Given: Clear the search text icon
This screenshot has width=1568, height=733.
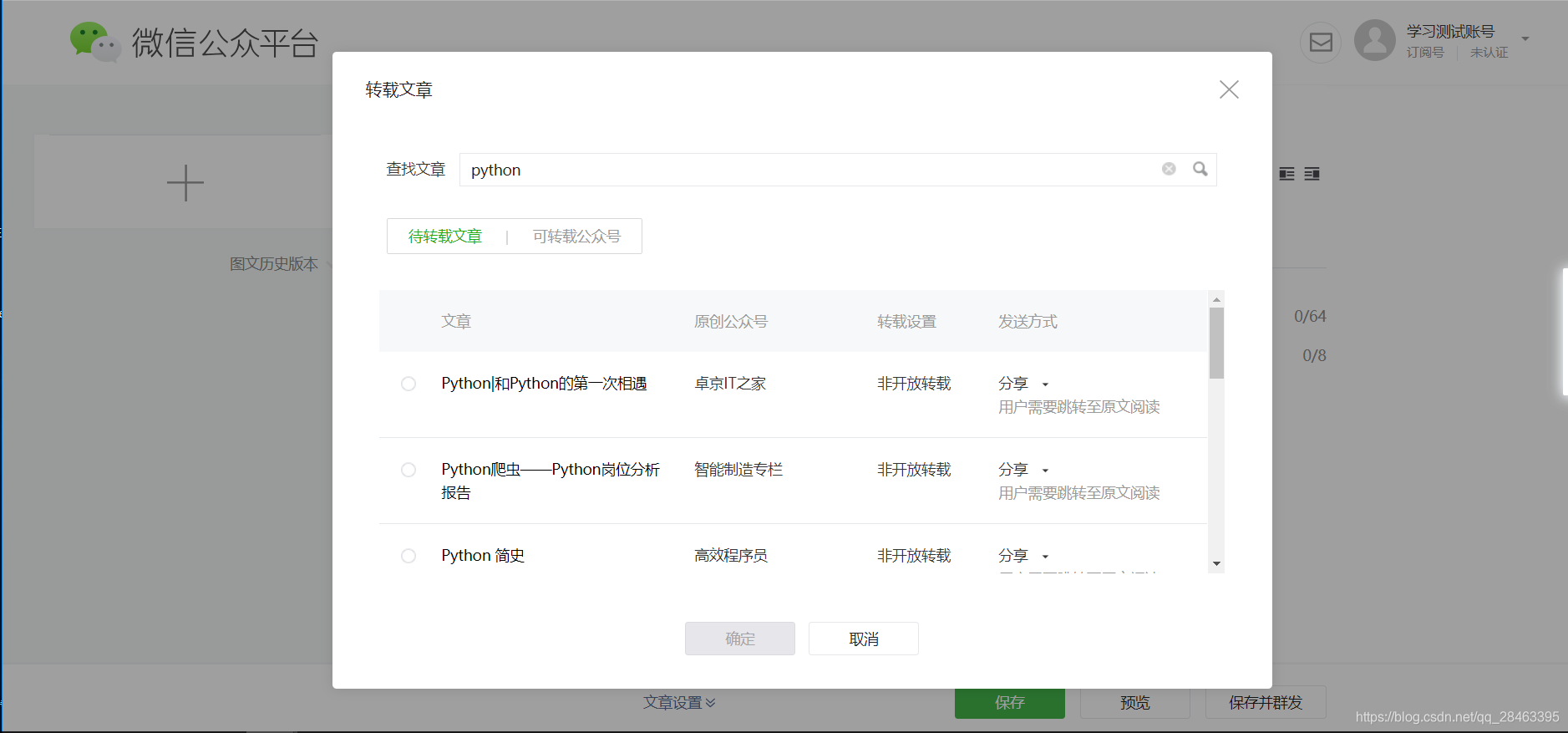Looking at the screenshot, I should (1169, 169).
